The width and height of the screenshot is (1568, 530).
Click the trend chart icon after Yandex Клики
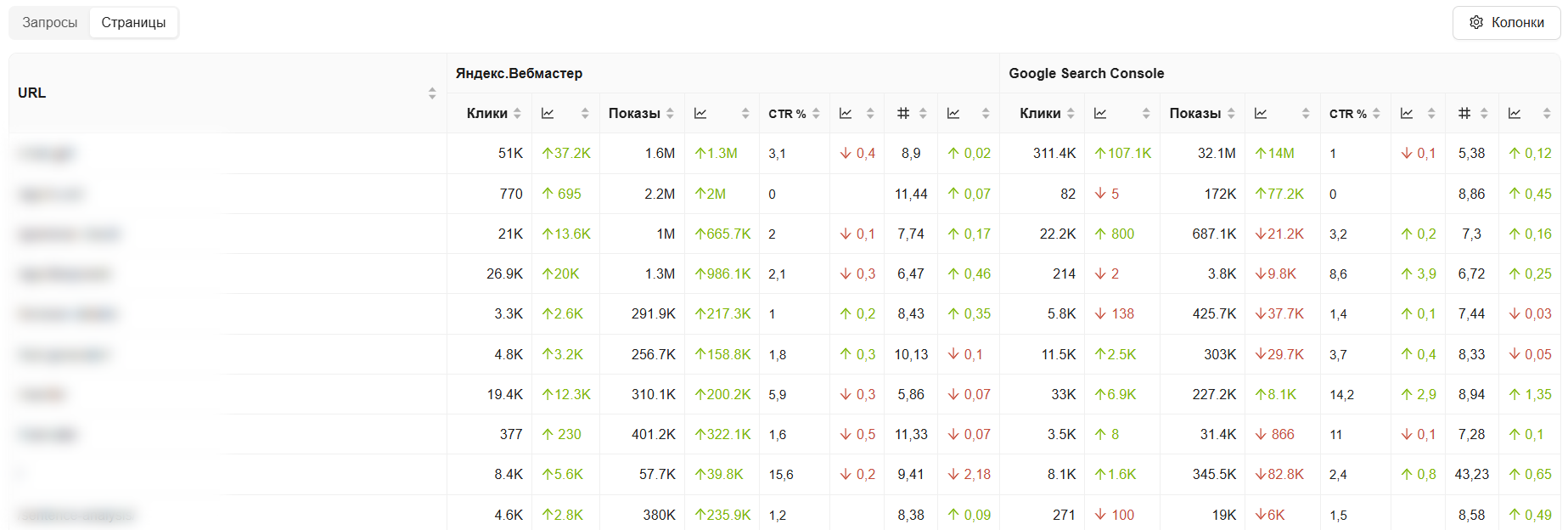(x=548, y=114)
